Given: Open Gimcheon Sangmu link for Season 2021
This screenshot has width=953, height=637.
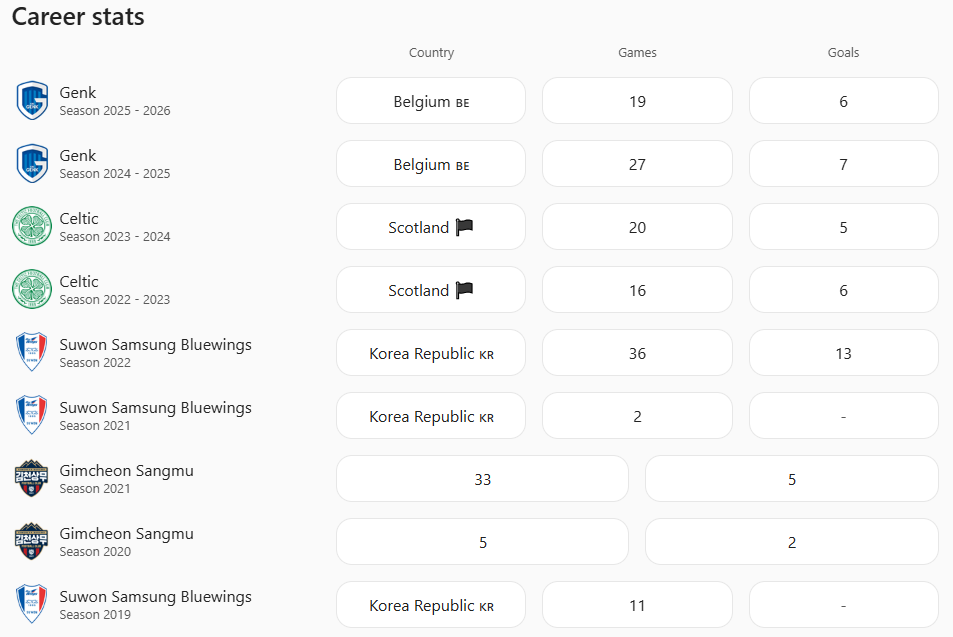Looking at the screenshot, I should (x=126, y=471).
